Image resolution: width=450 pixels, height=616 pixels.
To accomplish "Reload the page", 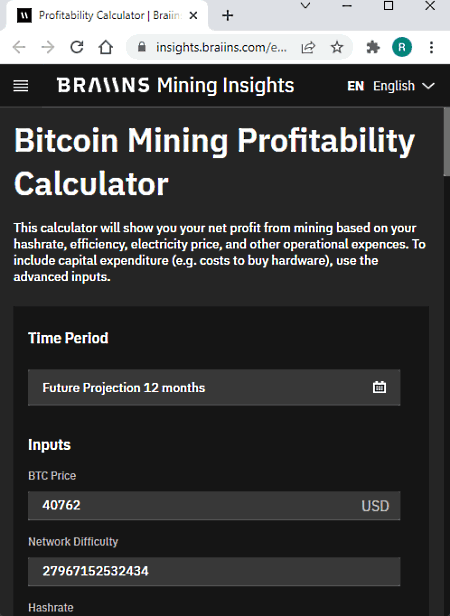I will pyautogui.click(x=77, y=48).
